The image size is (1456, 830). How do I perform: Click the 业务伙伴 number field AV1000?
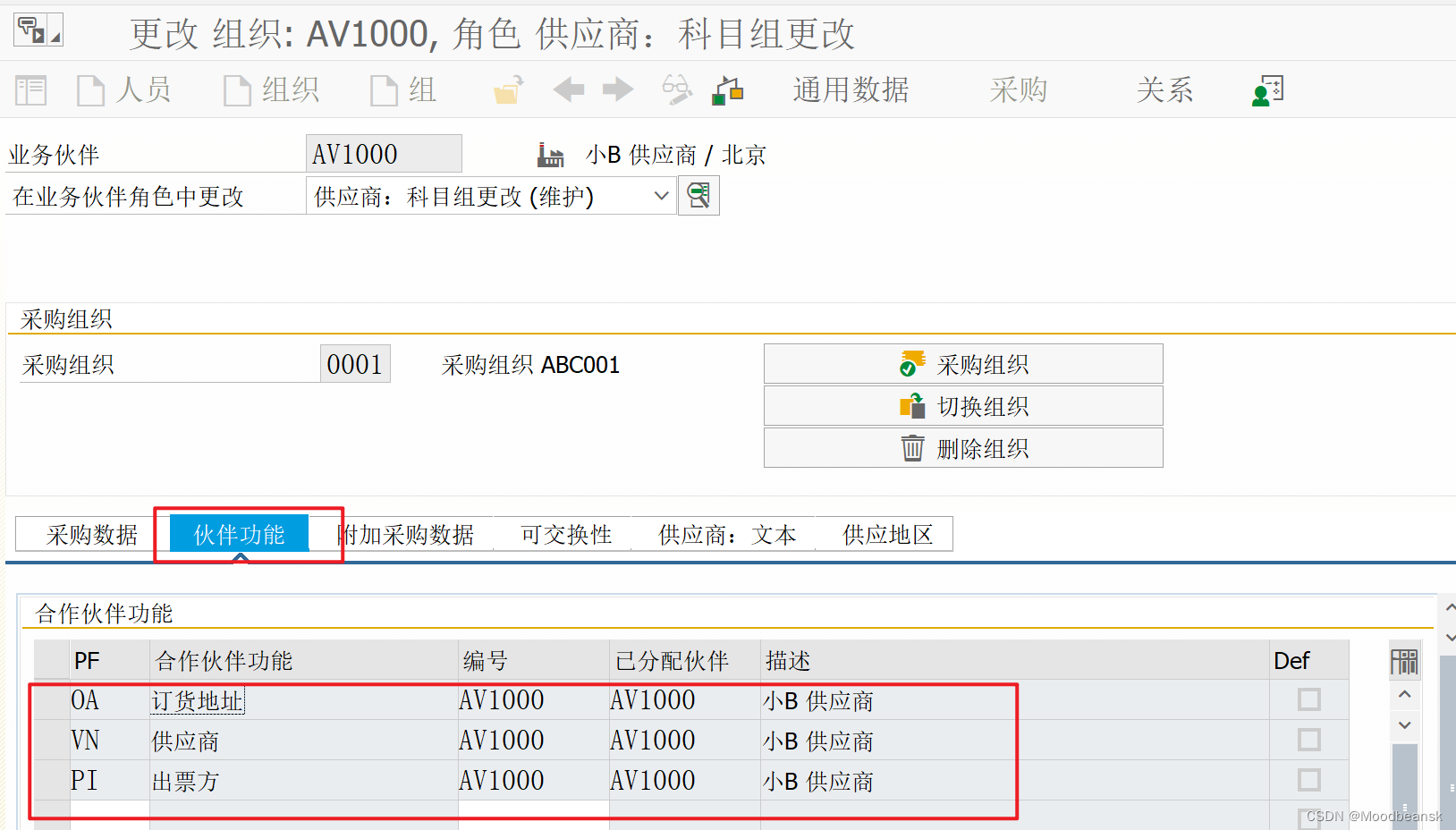384,154
